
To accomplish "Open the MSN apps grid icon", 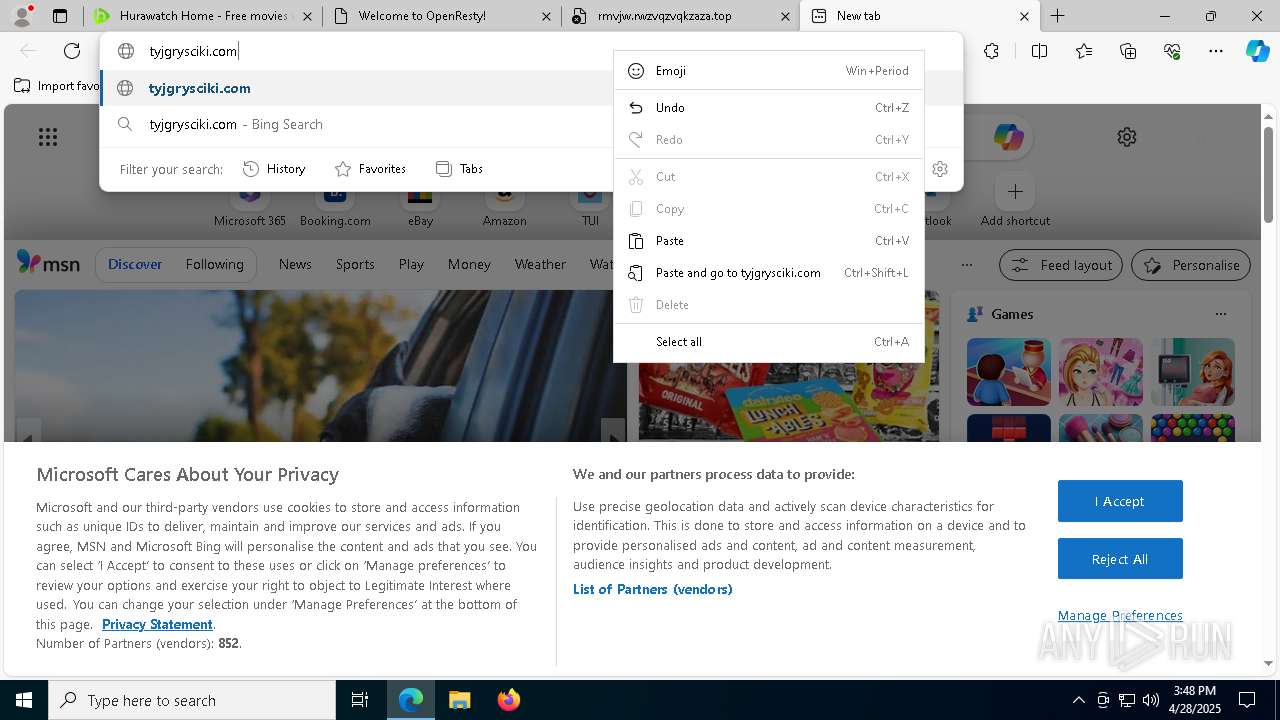I will pyautogui.click(x=48, y=137).
